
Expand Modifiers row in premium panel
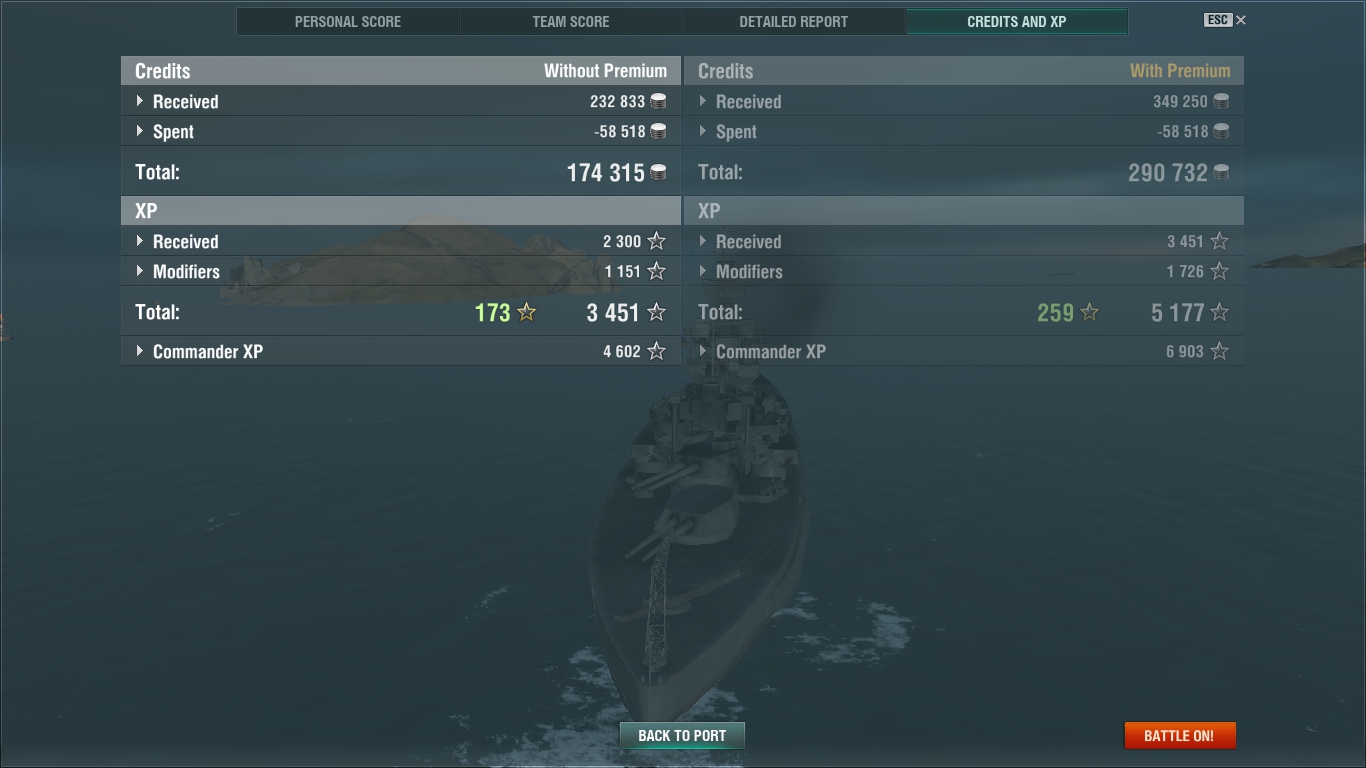(x=964, y=271)
